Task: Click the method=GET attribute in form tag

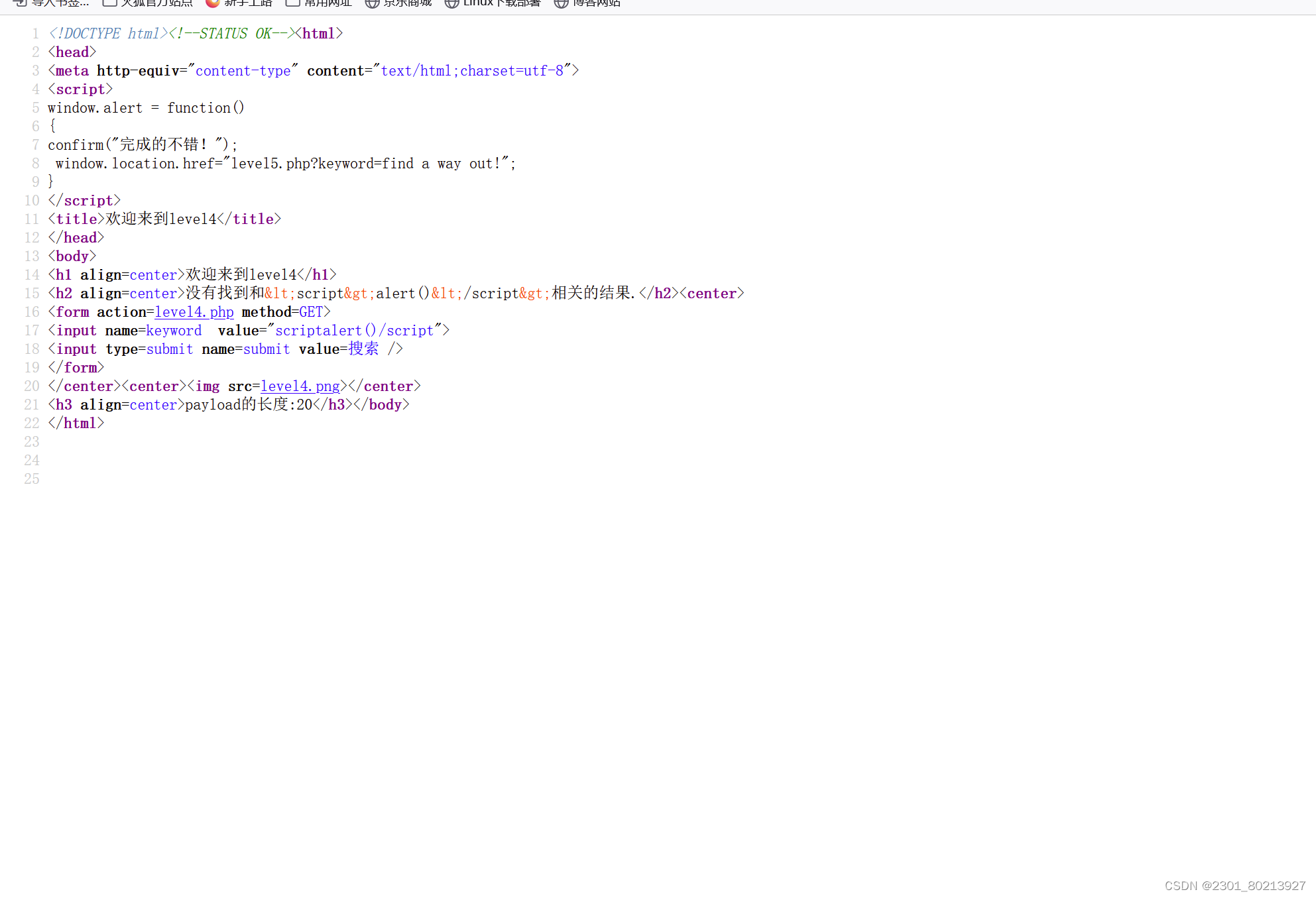Action: (x=282, y=312)
